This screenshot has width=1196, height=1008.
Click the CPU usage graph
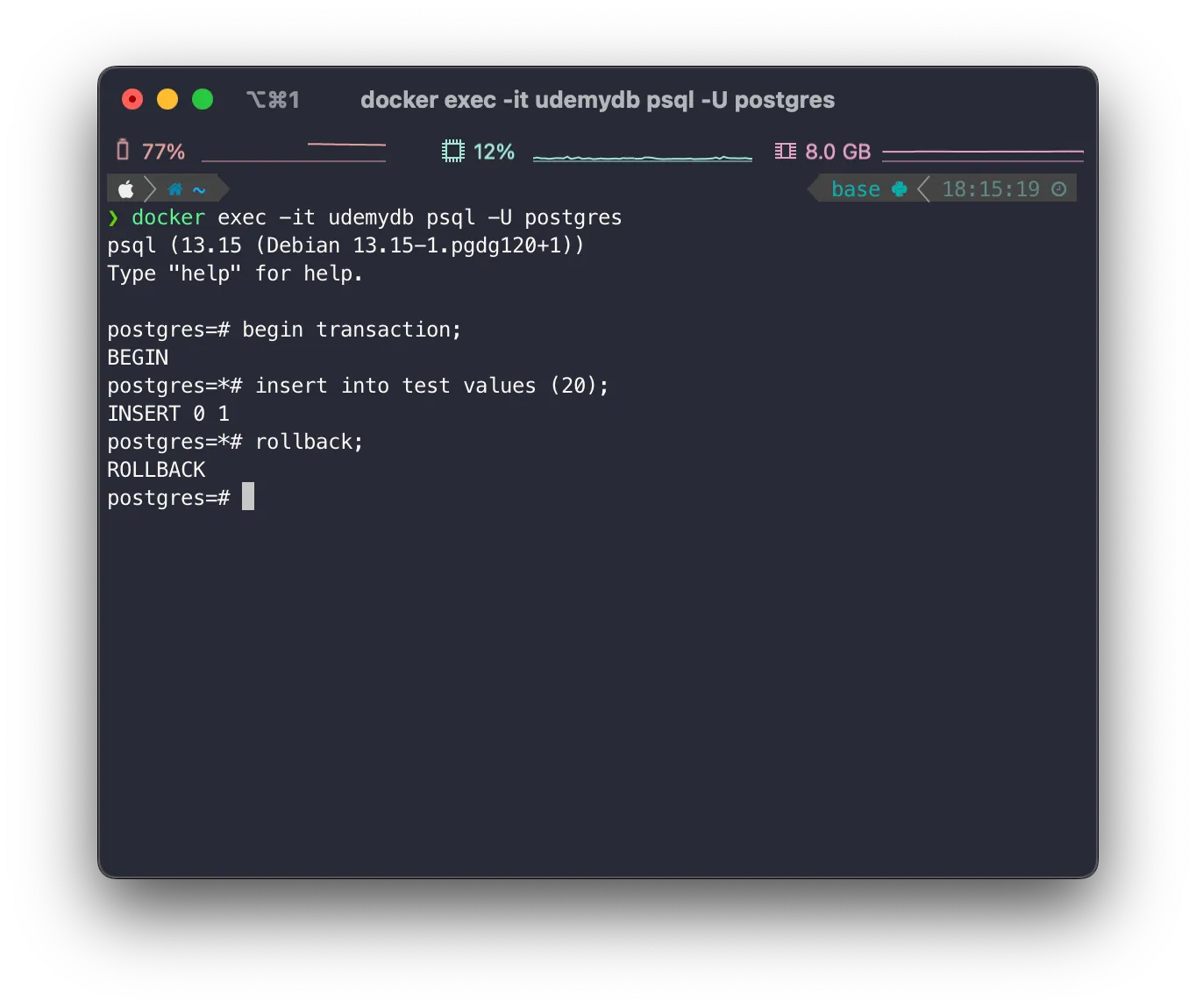(x=642, y=158)
